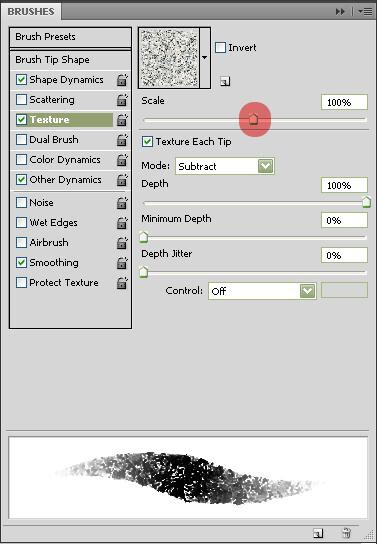Enable the Invert checkbox
The height and width of the screenshot is (544, 377).
point(220,48)
